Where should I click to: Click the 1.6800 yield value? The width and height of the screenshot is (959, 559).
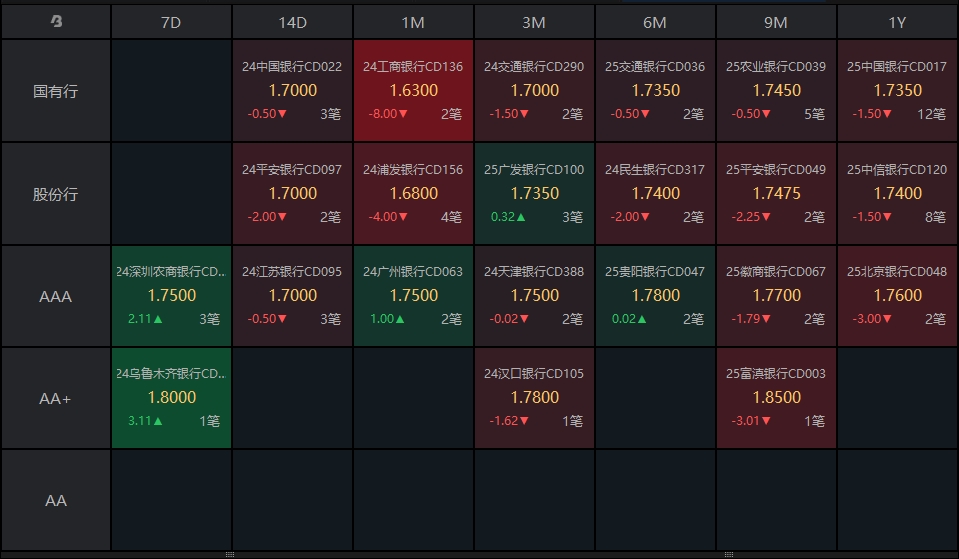pos(414,193)
